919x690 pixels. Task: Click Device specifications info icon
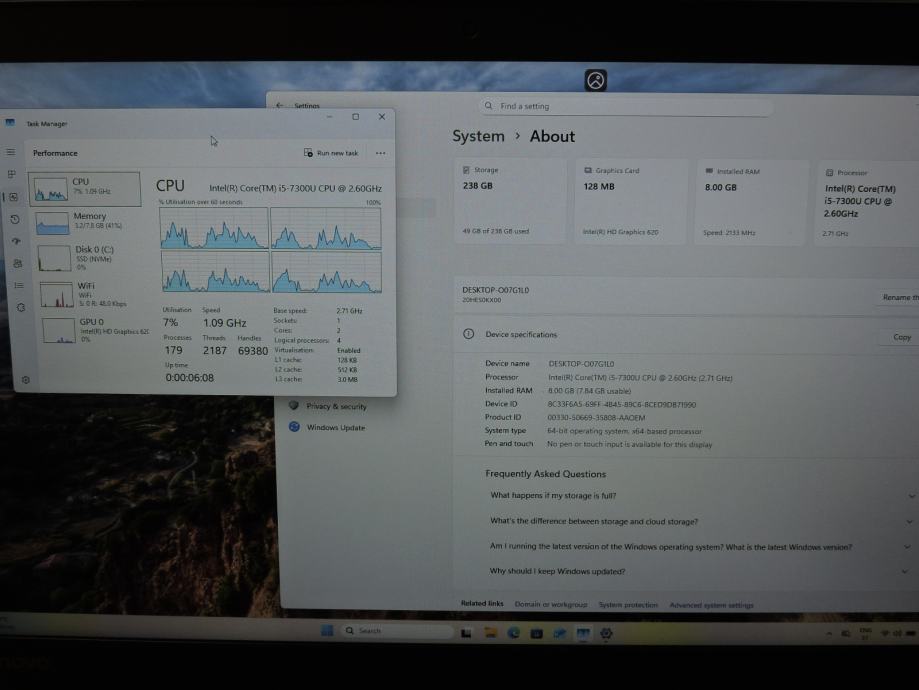click(468, 334)
